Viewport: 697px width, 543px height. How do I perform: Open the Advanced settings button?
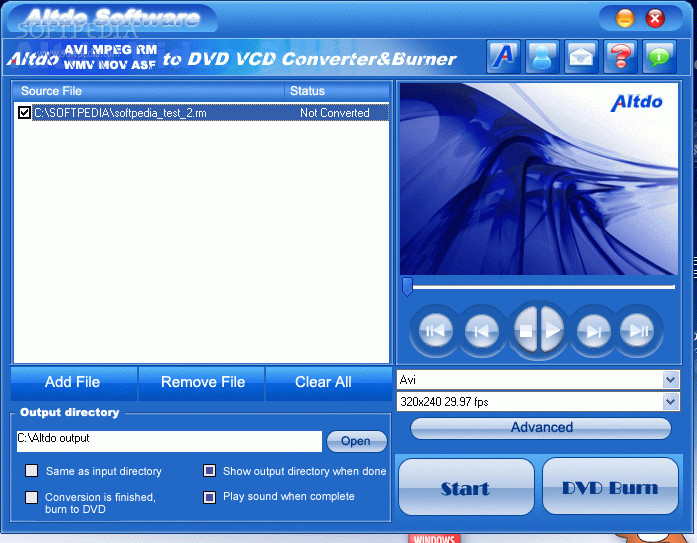[x=541, y=428]
